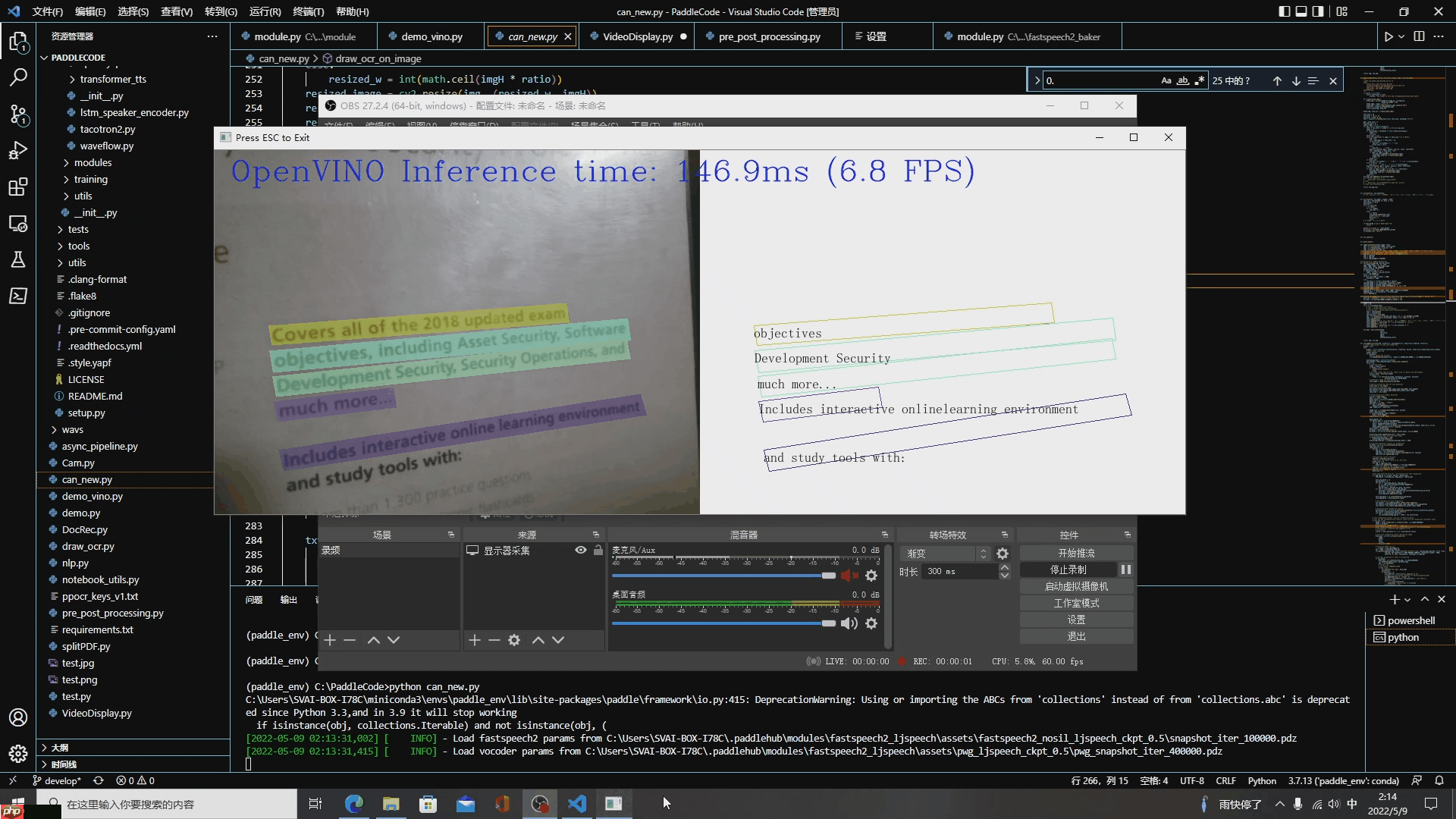Click the 停止录制 button
The image size is (1456, 819).
pos(1068,570)
